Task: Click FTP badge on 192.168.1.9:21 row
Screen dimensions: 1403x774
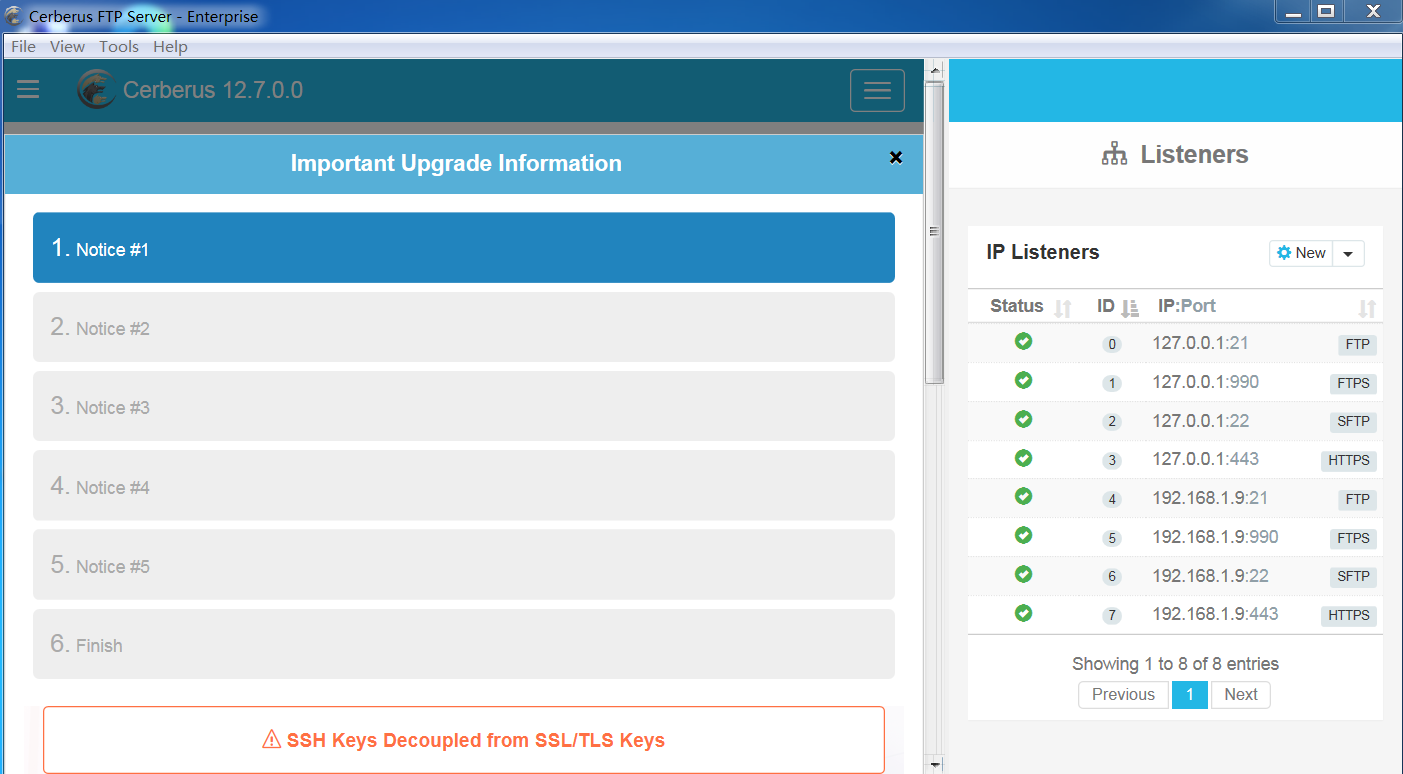Action: click(1358, 500)
